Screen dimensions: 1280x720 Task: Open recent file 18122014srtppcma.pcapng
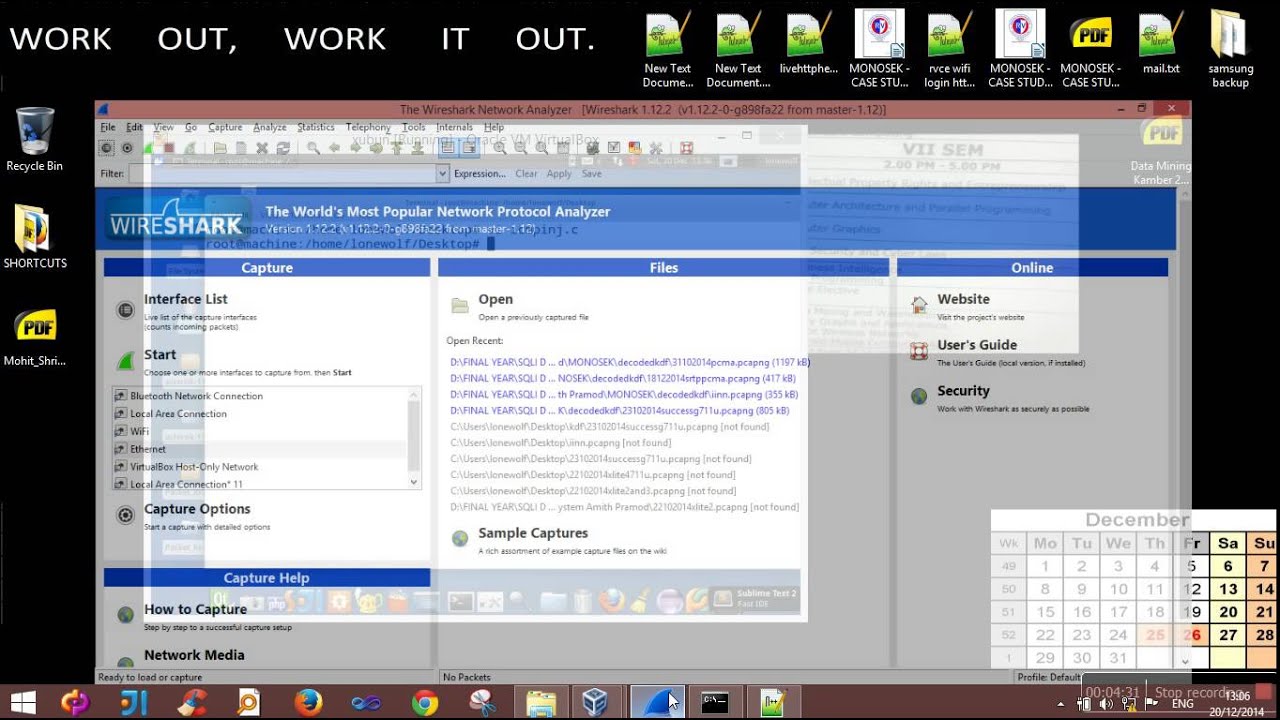coord(623,378)
